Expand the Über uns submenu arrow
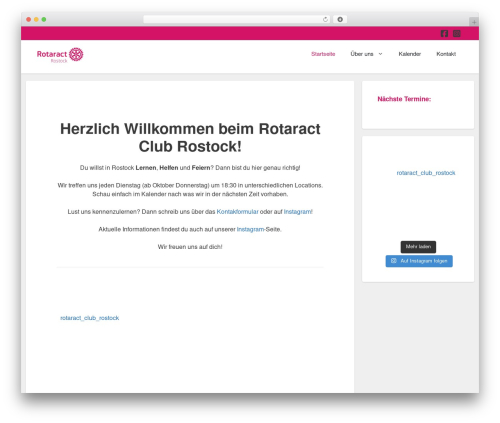The height and width of the screenshot is (423, 500). (380, 54)
